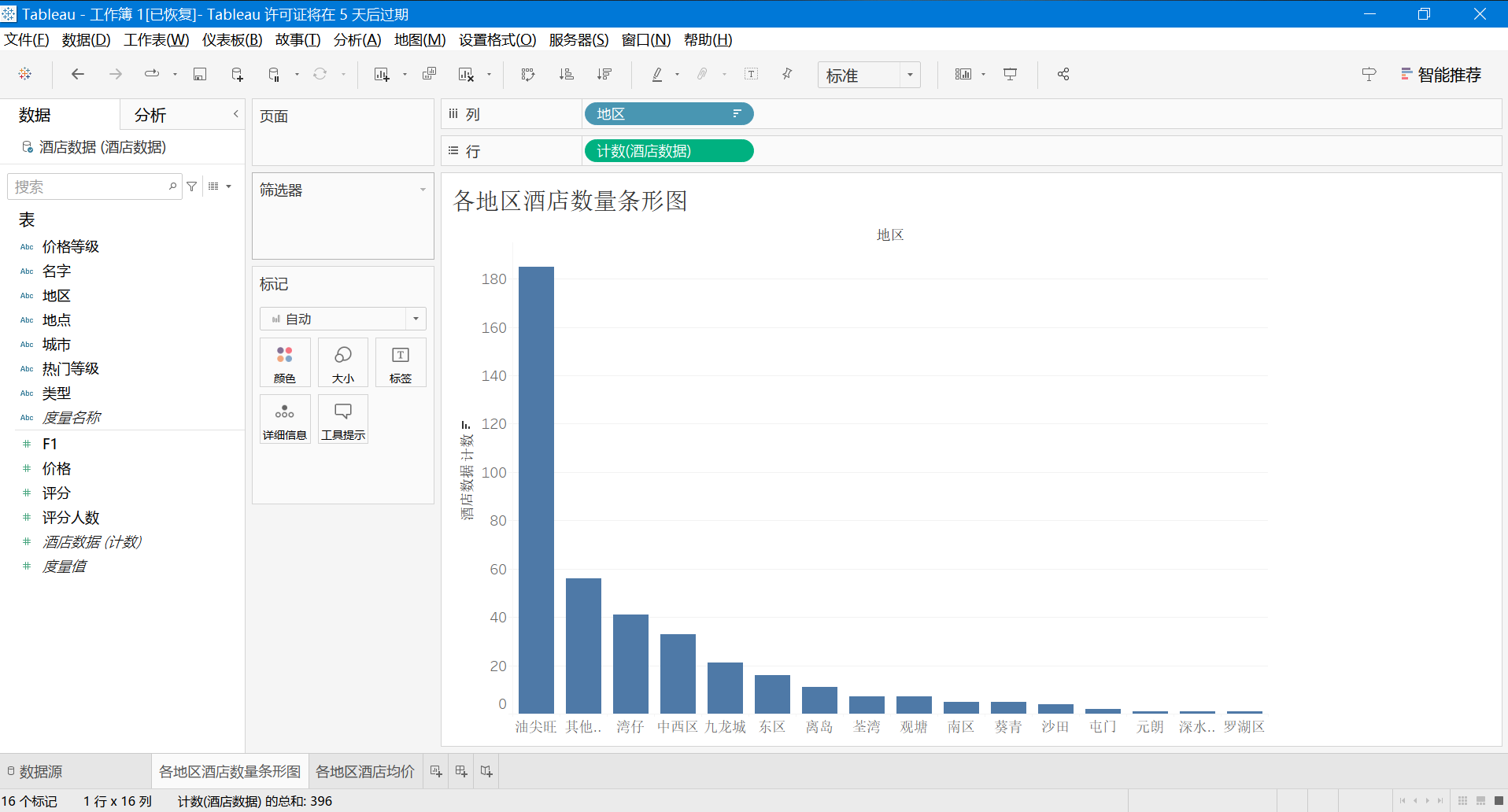Open the clear sheet dropdown arrow

(489, 75)
